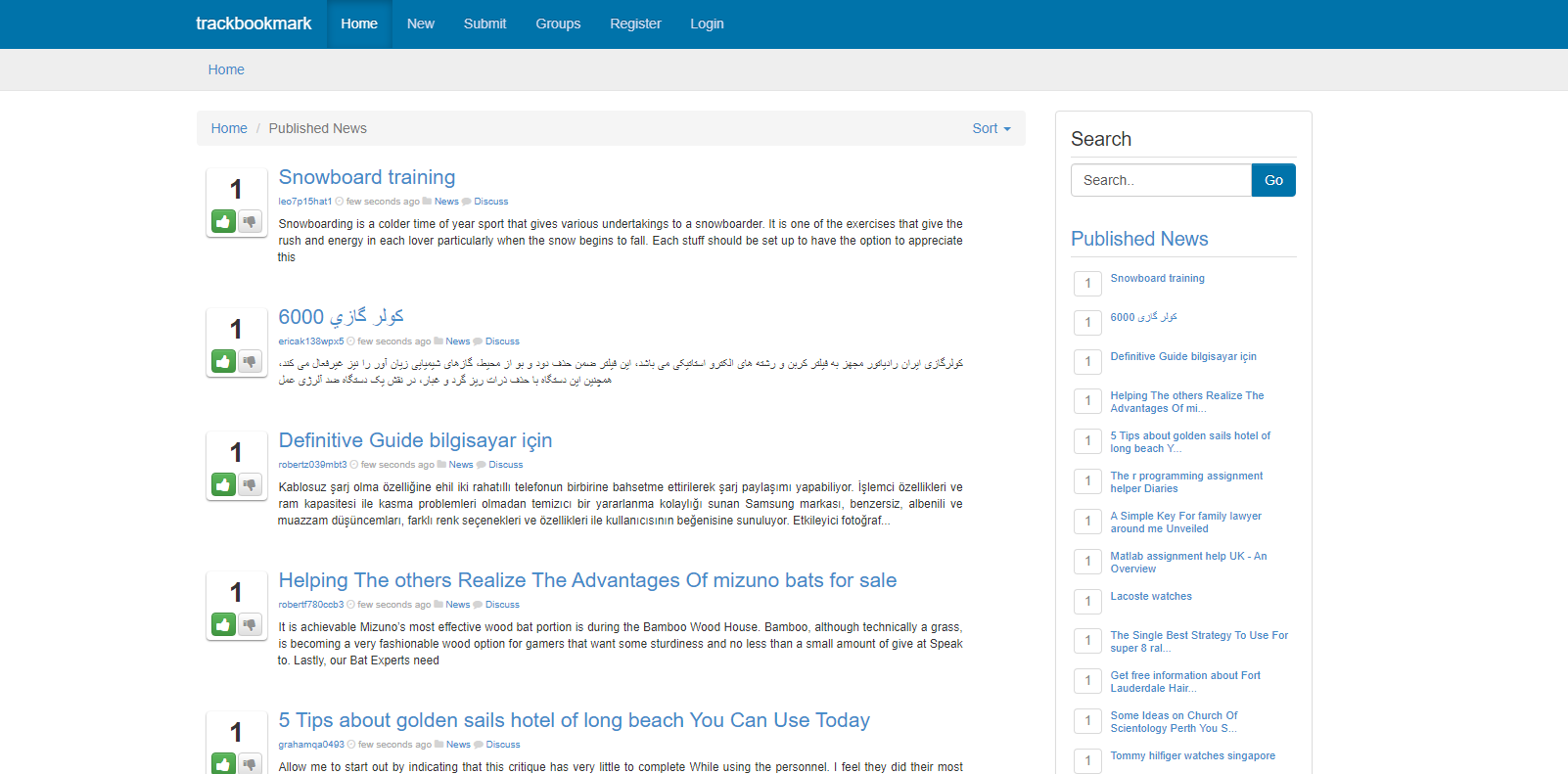The width and height of the screenshot is (1568, 774).
Task: Open sidebar link "The Single Best Strategy"
Action: [1199, 642]
